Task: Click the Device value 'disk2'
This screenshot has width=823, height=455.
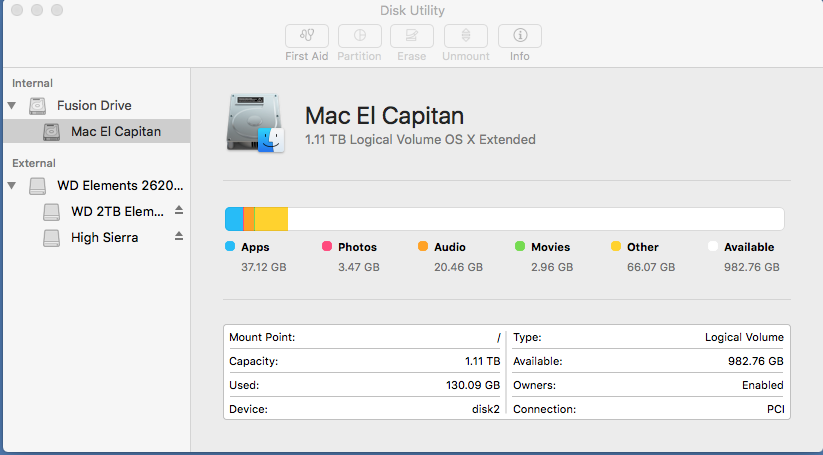Action: pos(486,409)
